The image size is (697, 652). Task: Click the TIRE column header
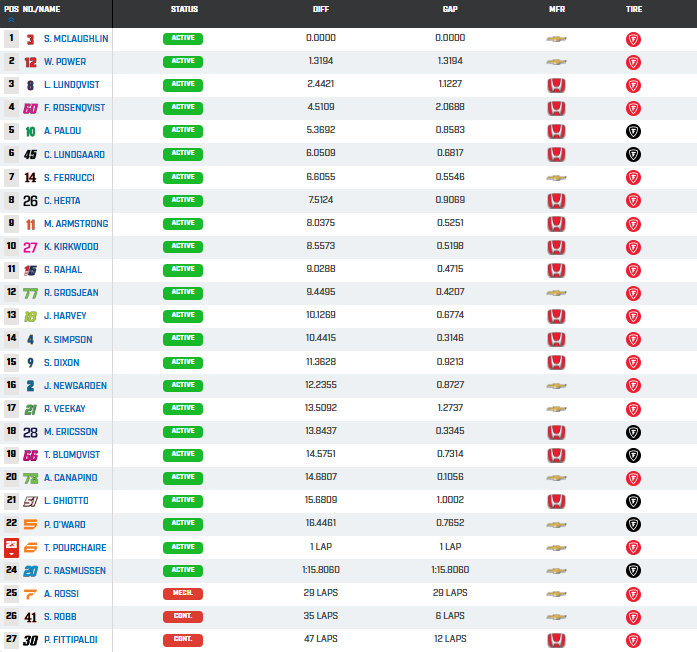(633, 9)
